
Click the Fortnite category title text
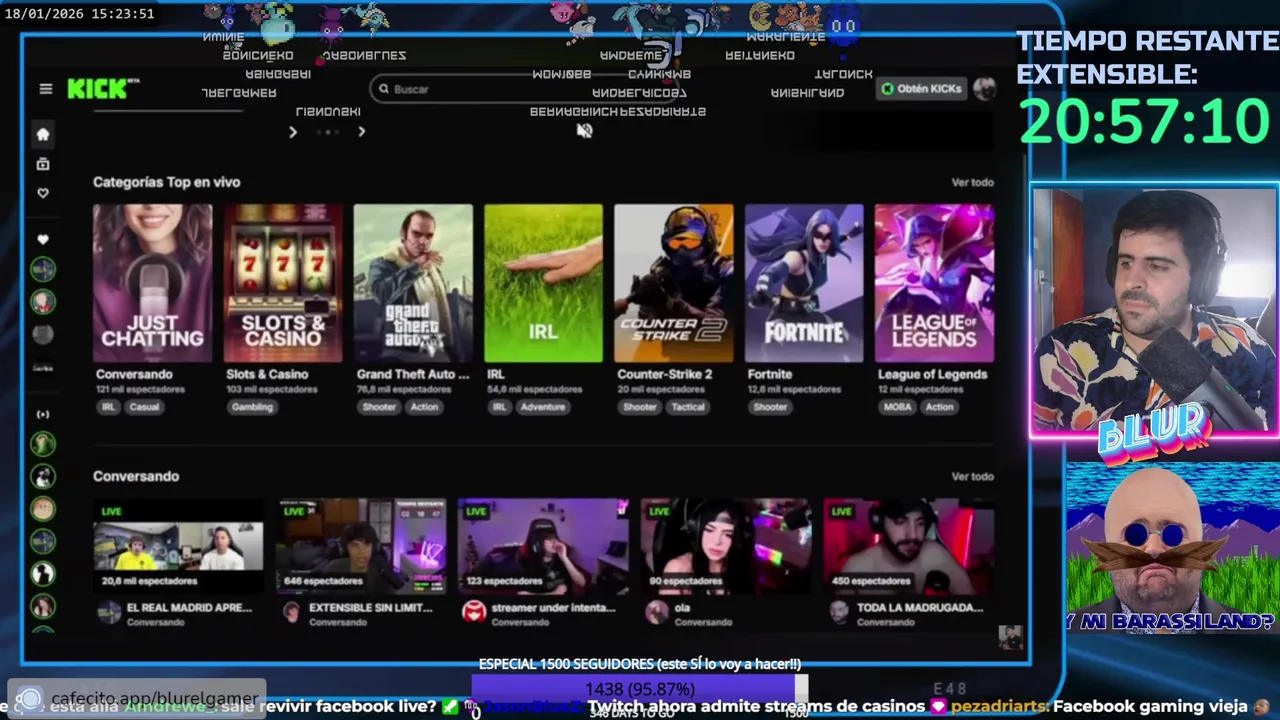point(770,374)
